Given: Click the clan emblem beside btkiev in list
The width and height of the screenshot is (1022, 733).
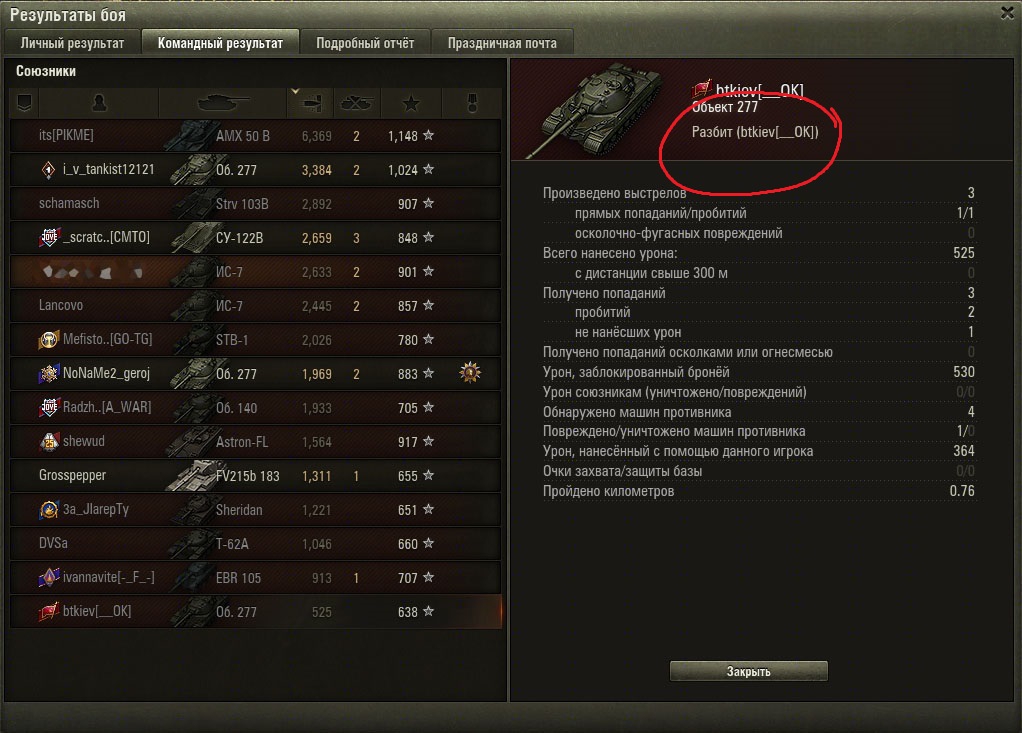Looking at the screenshot, I should [49, 611].
